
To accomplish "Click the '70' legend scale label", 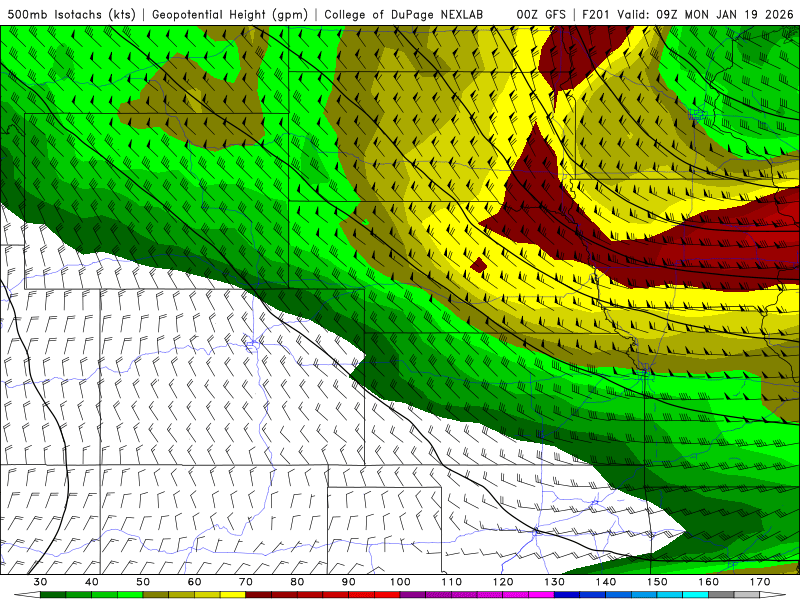I will pos(246,582).
